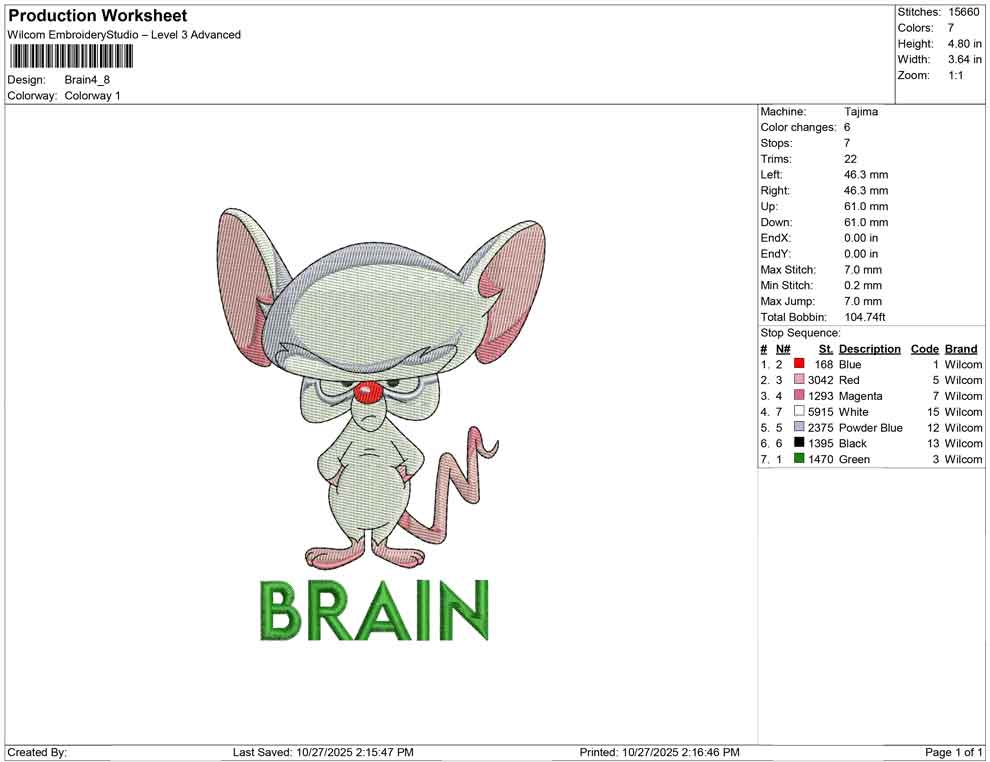Click the Stop Sequence heading
Screen dimensions: 990x762
coord(801,333)
